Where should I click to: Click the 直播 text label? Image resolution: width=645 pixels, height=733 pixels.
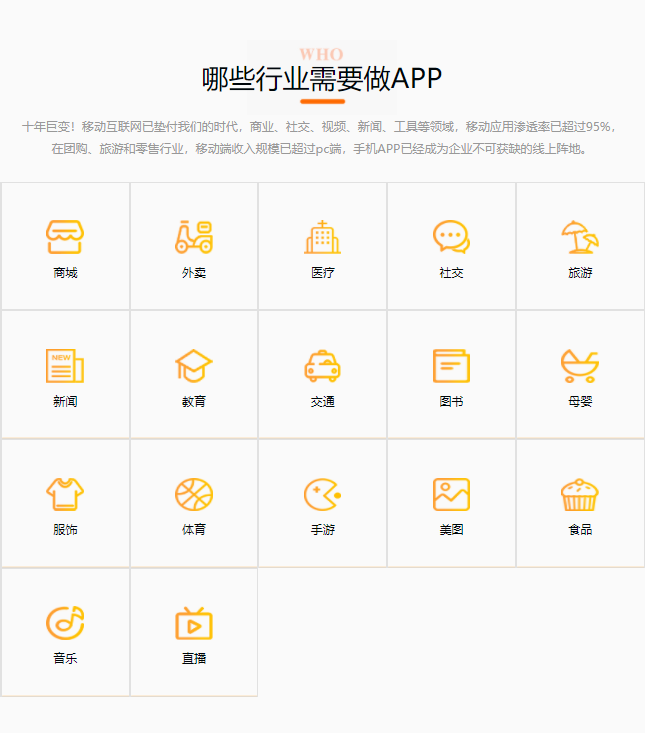coord(194,659)
